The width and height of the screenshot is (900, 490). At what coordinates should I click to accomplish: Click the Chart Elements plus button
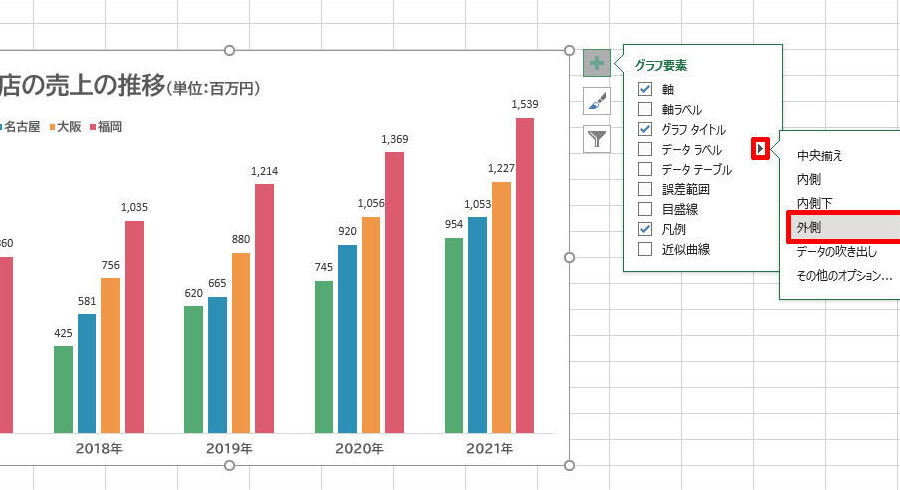click(596, 64)
